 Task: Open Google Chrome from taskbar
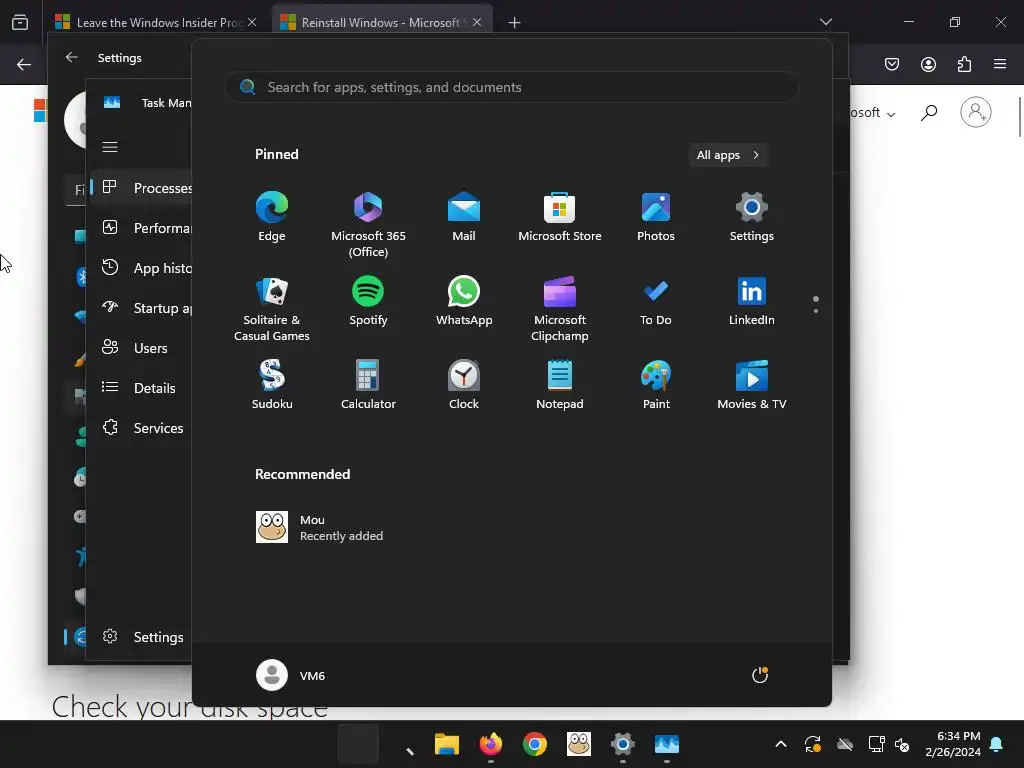[535, 744]
